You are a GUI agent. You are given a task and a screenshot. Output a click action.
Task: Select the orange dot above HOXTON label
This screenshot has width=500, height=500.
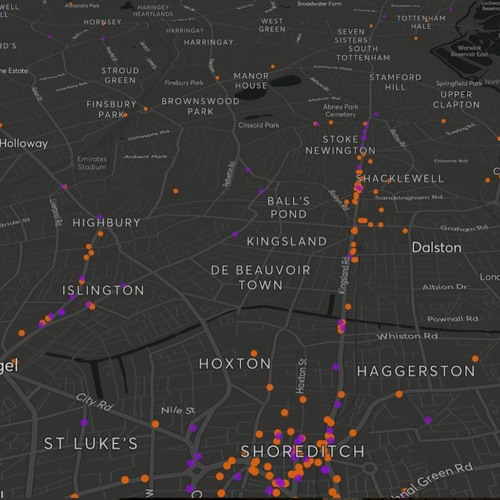pyautogui.click(x=254, y=353)
